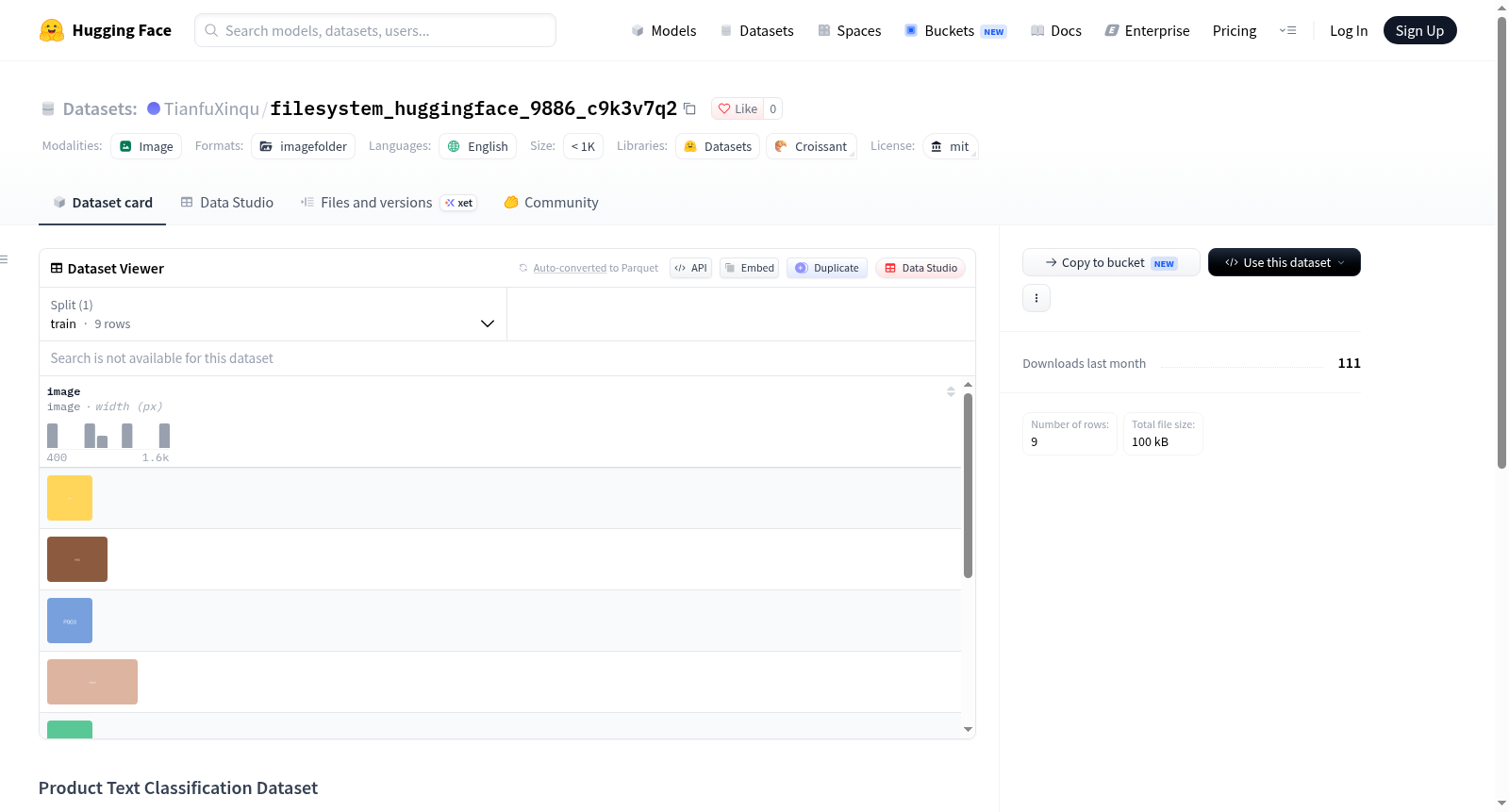Go to Pricing page
The height and width of the screenshot is (812, 1509).
point(1235,30)
